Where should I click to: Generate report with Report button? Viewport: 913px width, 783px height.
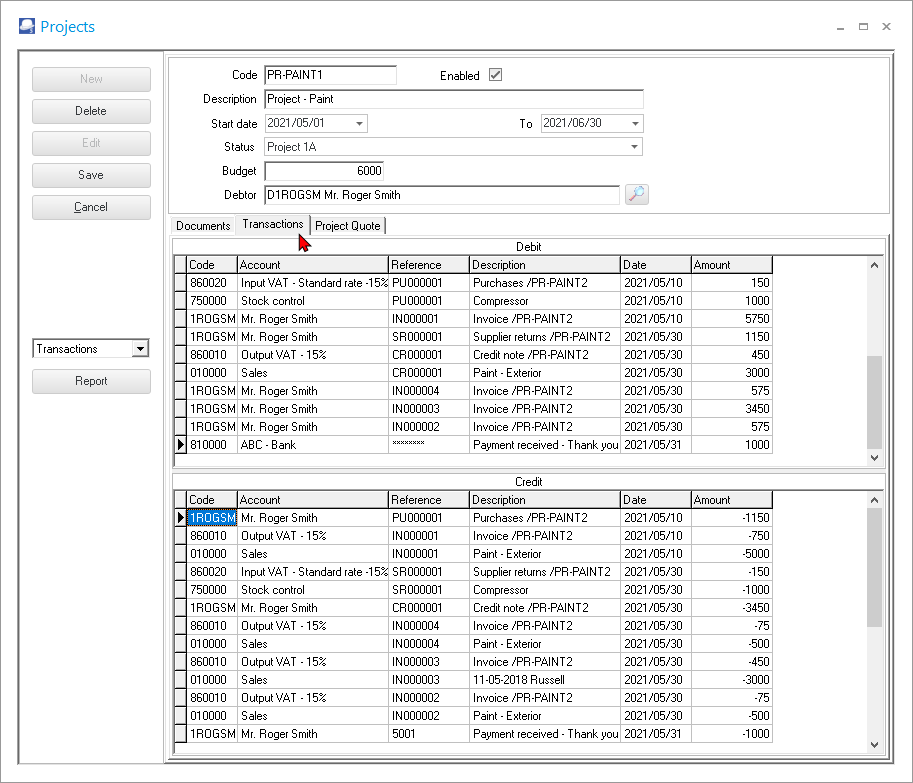tap(91, 381)
